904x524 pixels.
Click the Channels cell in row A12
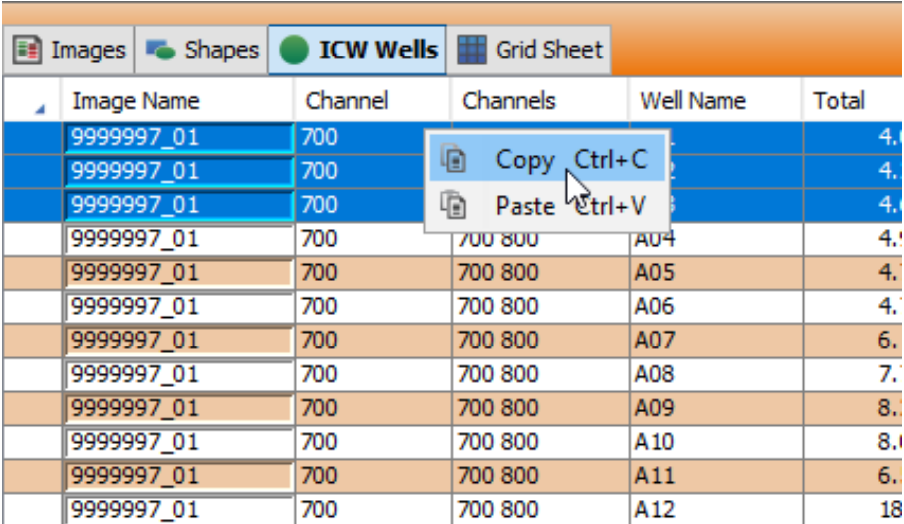click(x=541, y=509)
